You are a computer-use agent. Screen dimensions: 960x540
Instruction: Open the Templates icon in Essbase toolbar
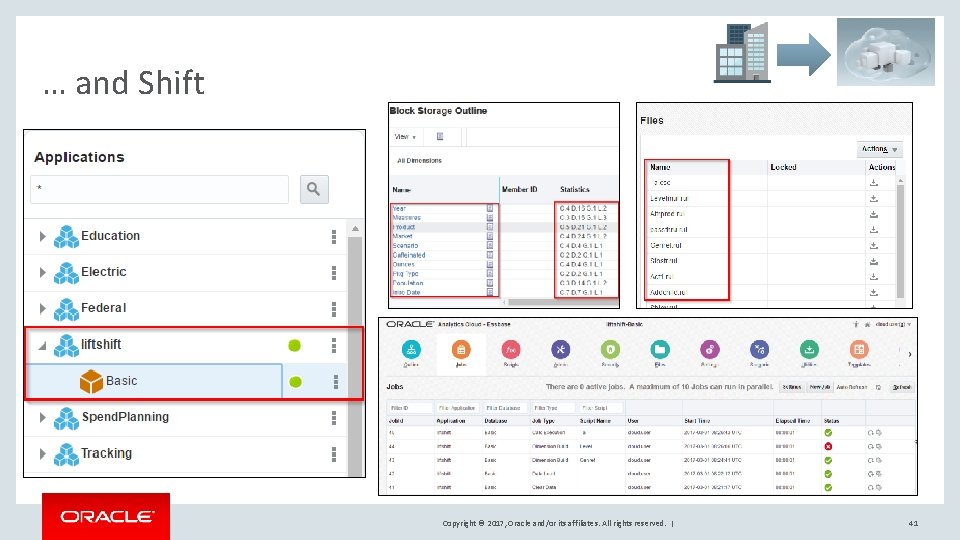859,350
